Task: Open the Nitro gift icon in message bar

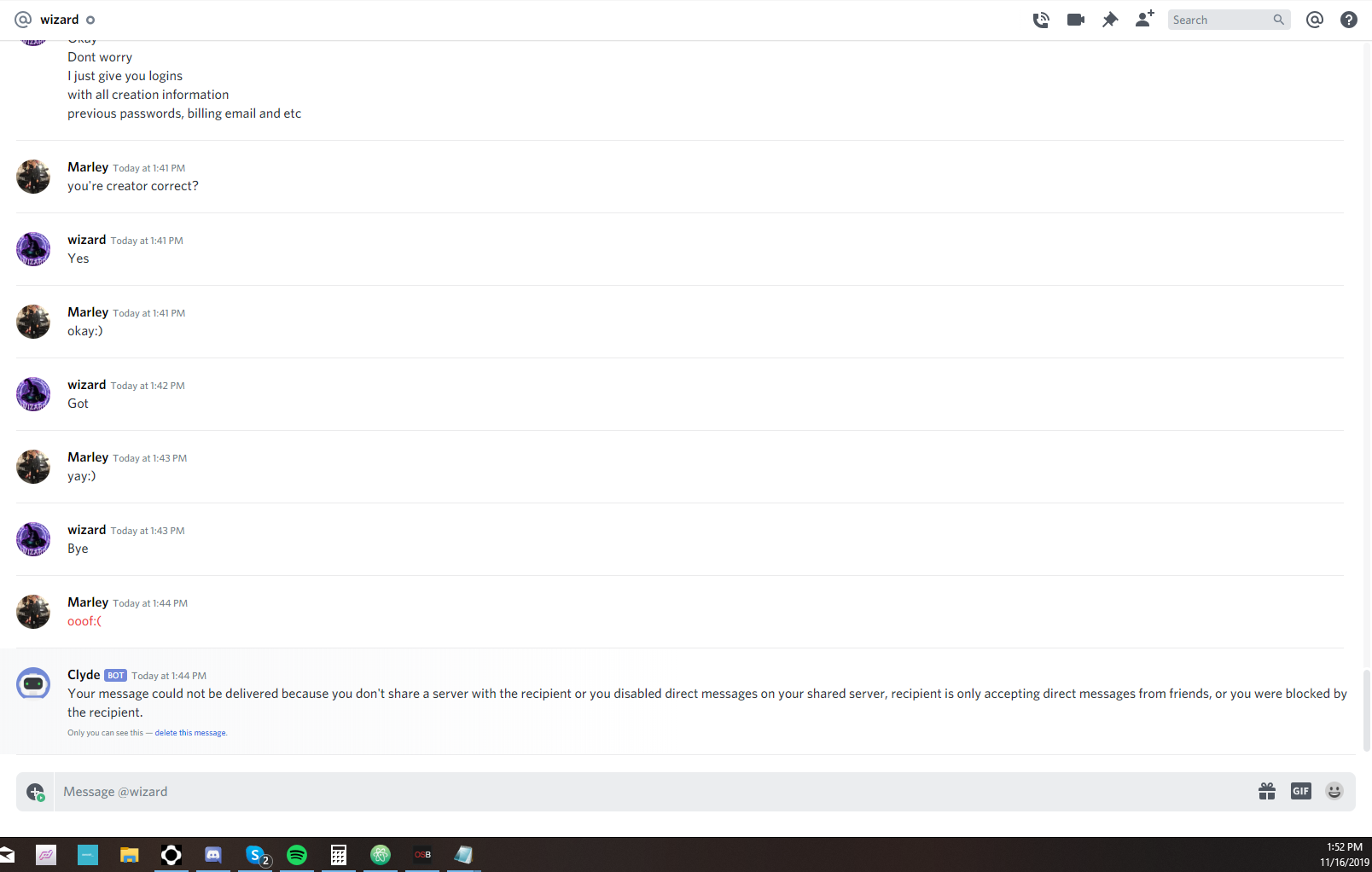Action: pyautogui.click(x=1267, y=791)
